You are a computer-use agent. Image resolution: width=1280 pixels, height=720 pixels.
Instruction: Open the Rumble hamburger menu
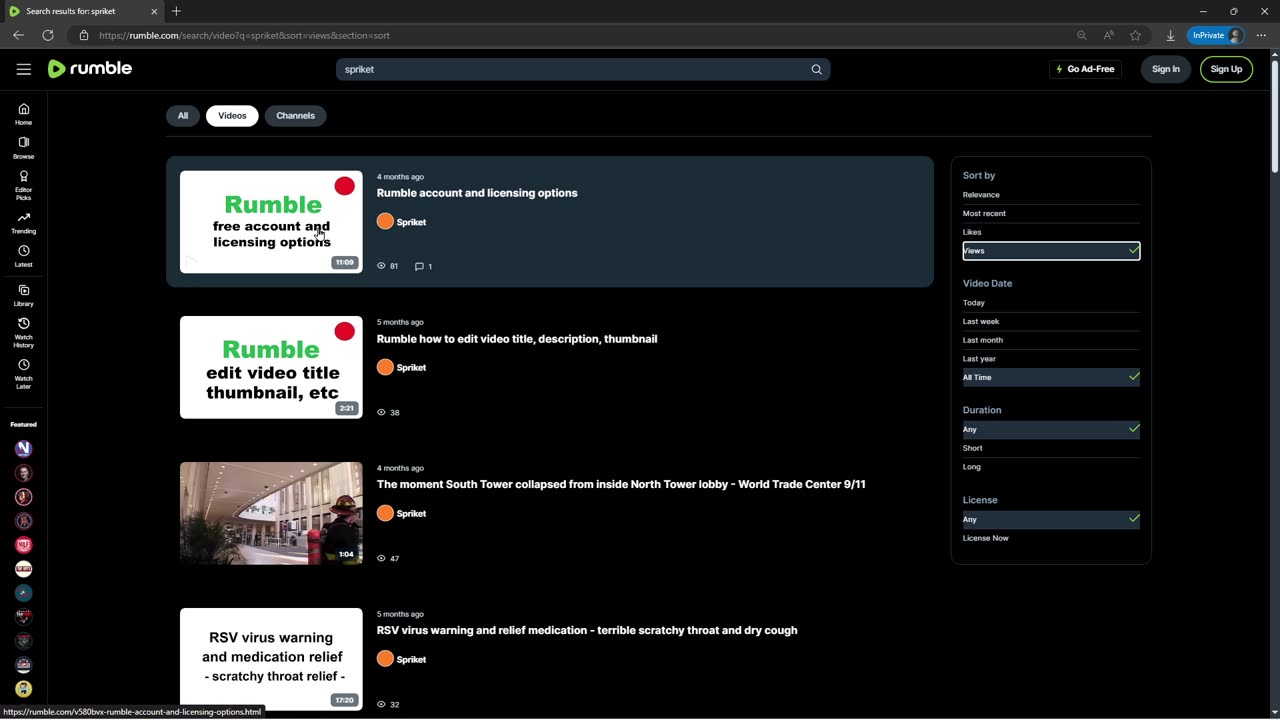24,69
